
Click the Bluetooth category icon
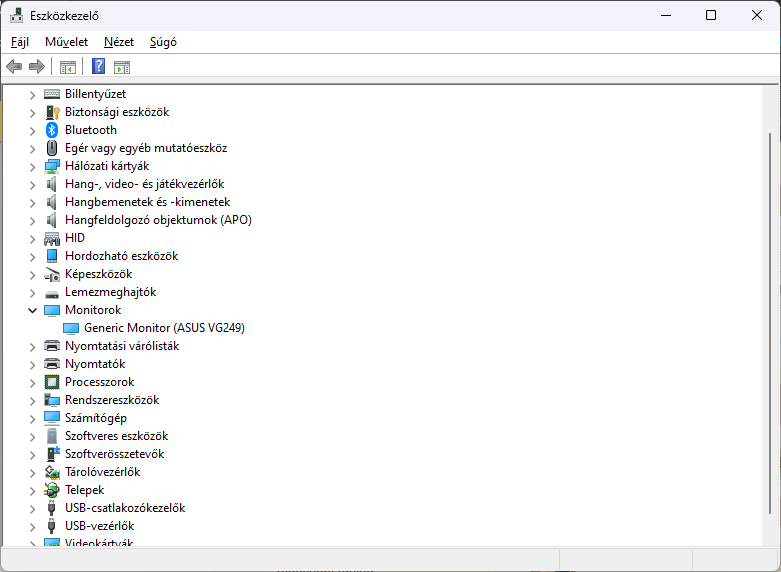point(52,130)
